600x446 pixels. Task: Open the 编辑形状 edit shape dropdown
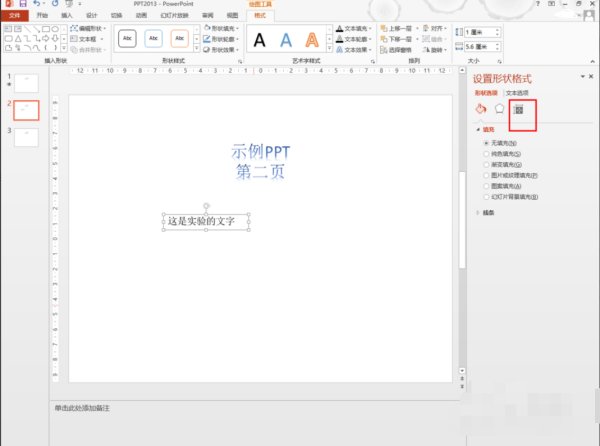click(88, 28)
